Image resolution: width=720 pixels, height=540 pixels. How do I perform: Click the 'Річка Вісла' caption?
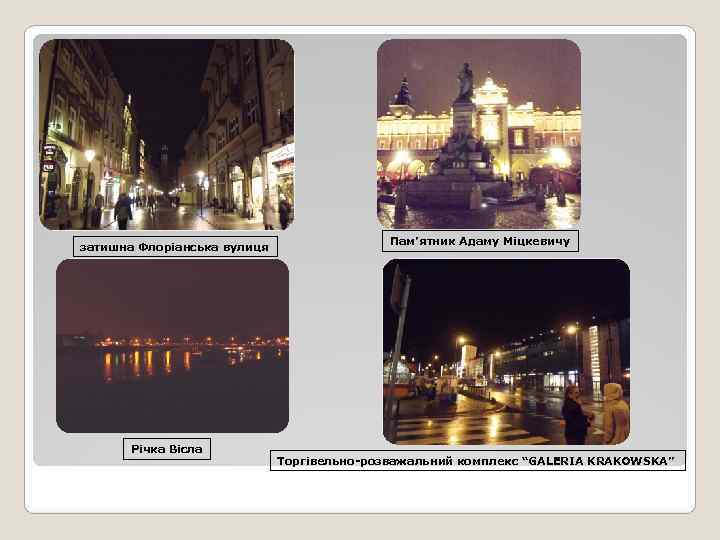[x=167, y=449]
